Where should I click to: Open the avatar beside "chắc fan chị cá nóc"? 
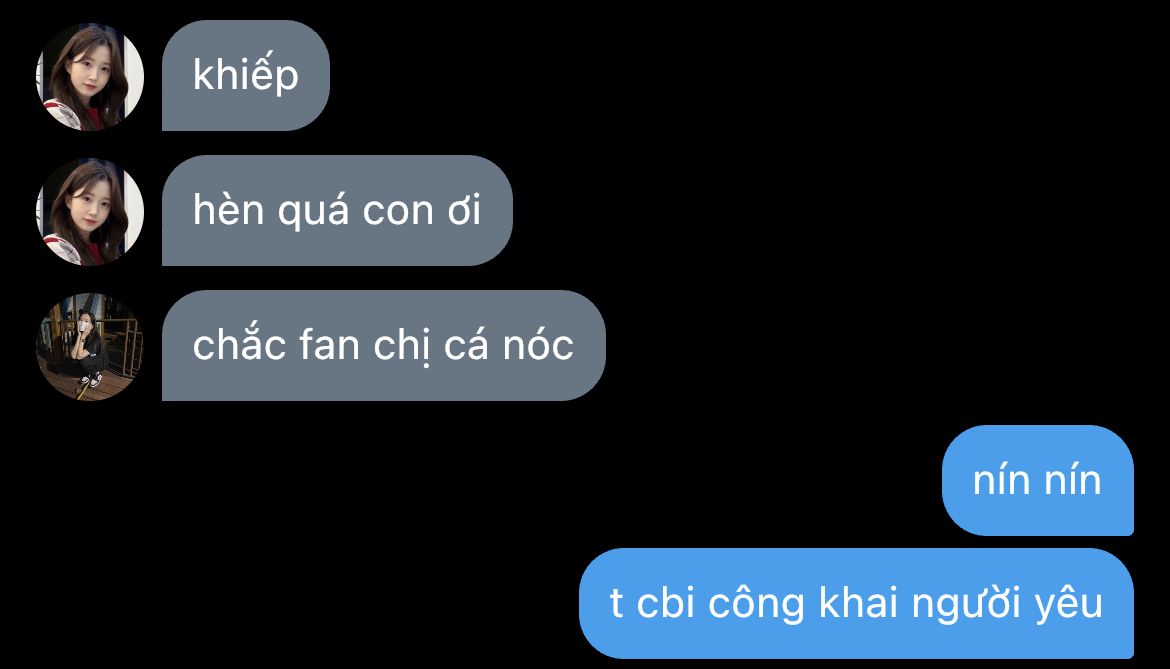90,347
